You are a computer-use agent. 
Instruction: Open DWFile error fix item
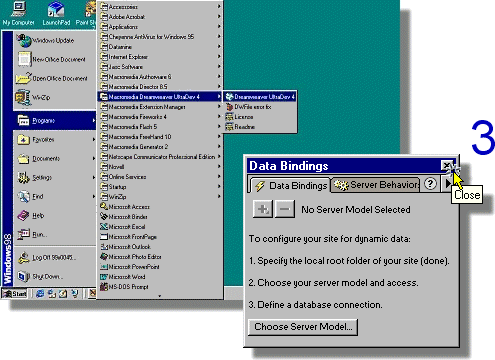tap(260, 107)
